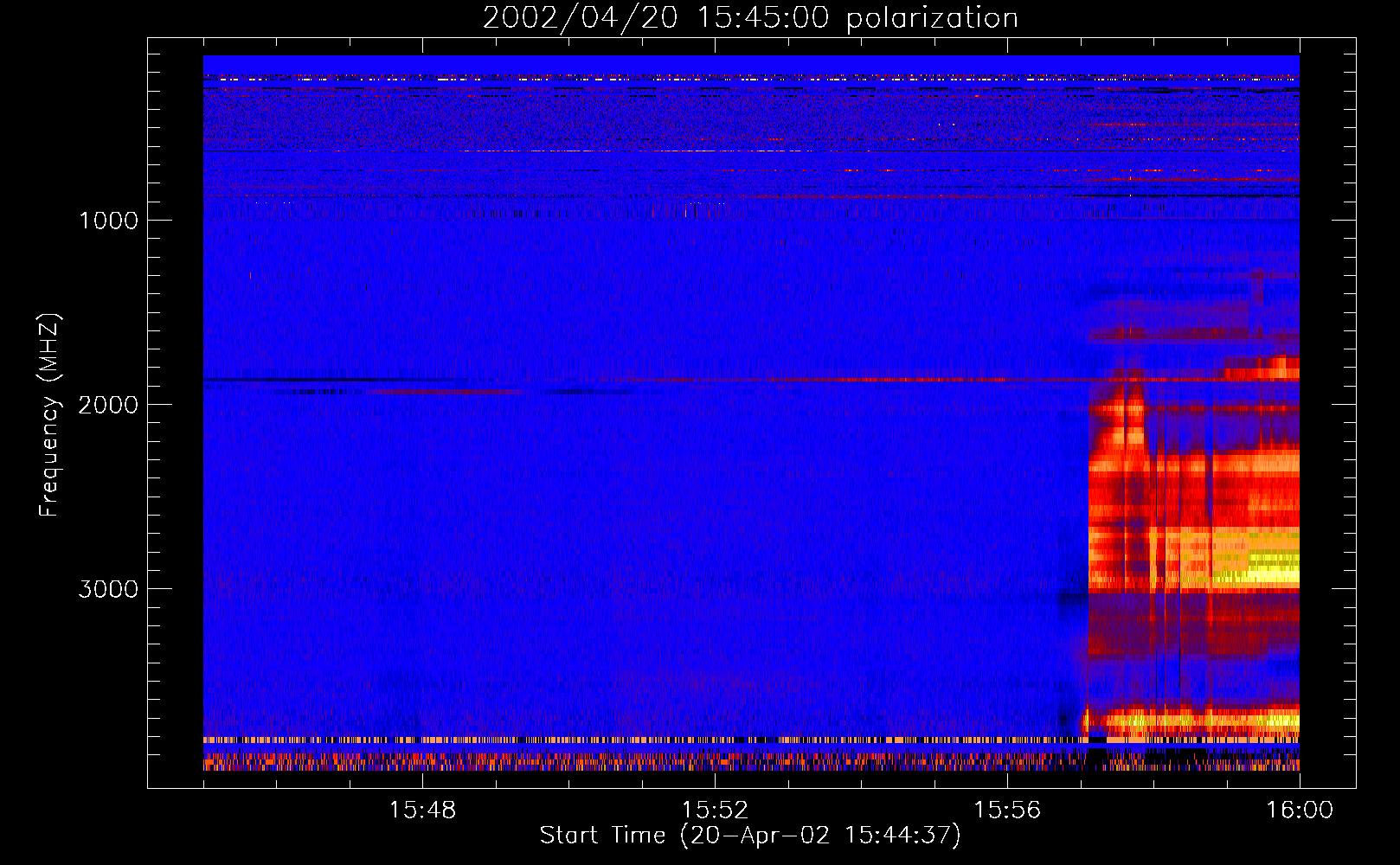Click the '15:52' time tick label
The image size is (1400, 865).
715,811
